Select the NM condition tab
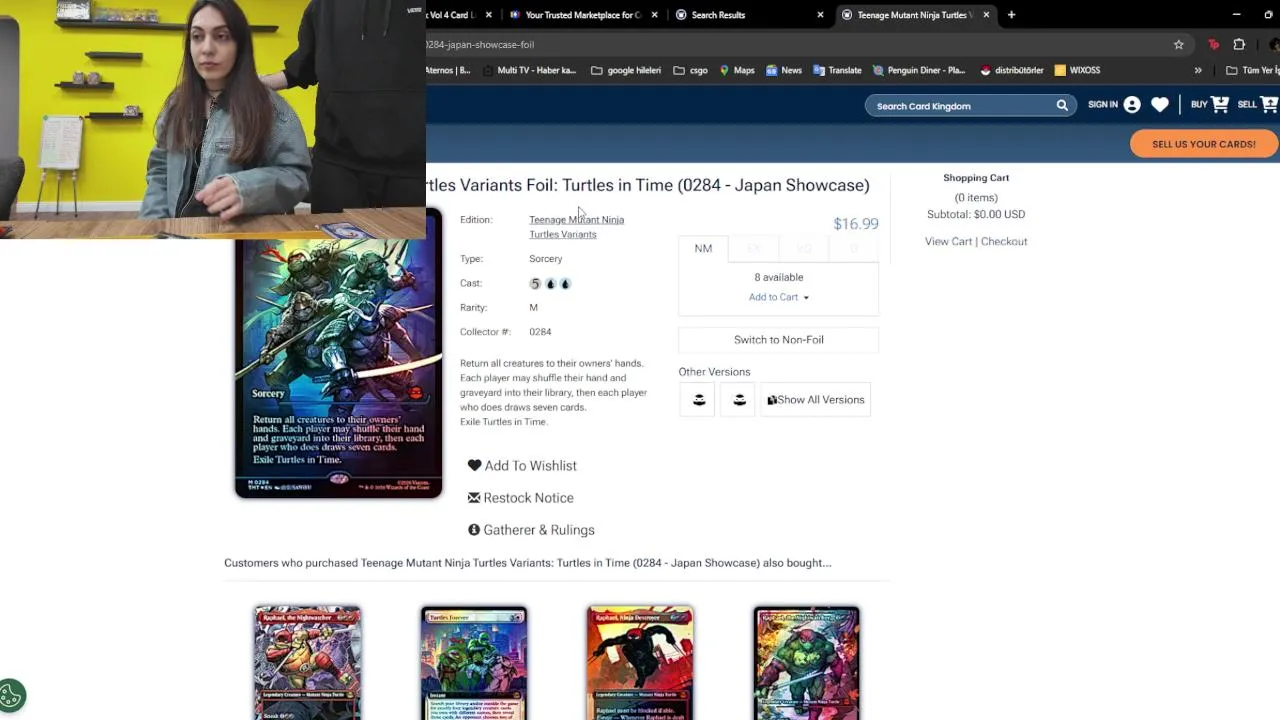The height and width of the screenshot is (720, 1280). coord(703,249)
